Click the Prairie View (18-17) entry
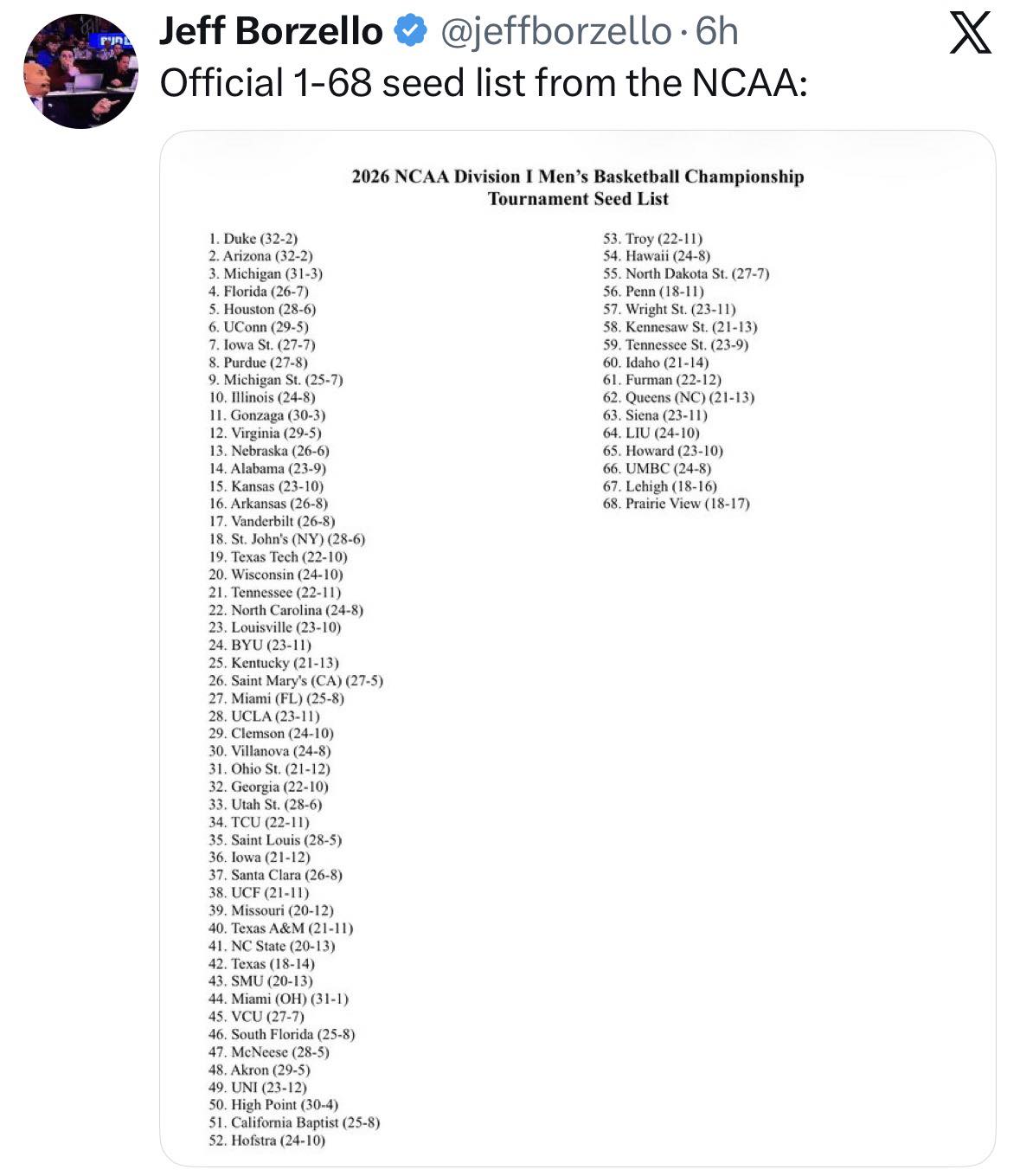The height and width of the screenshot is (1176, 1020). (x=677, y=504)
